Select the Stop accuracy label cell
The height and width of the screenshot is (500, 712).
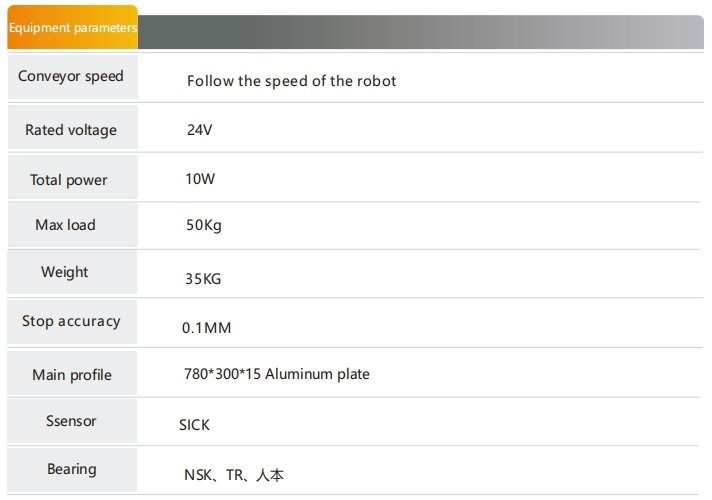pyautogui.click(x=72, y=322)
